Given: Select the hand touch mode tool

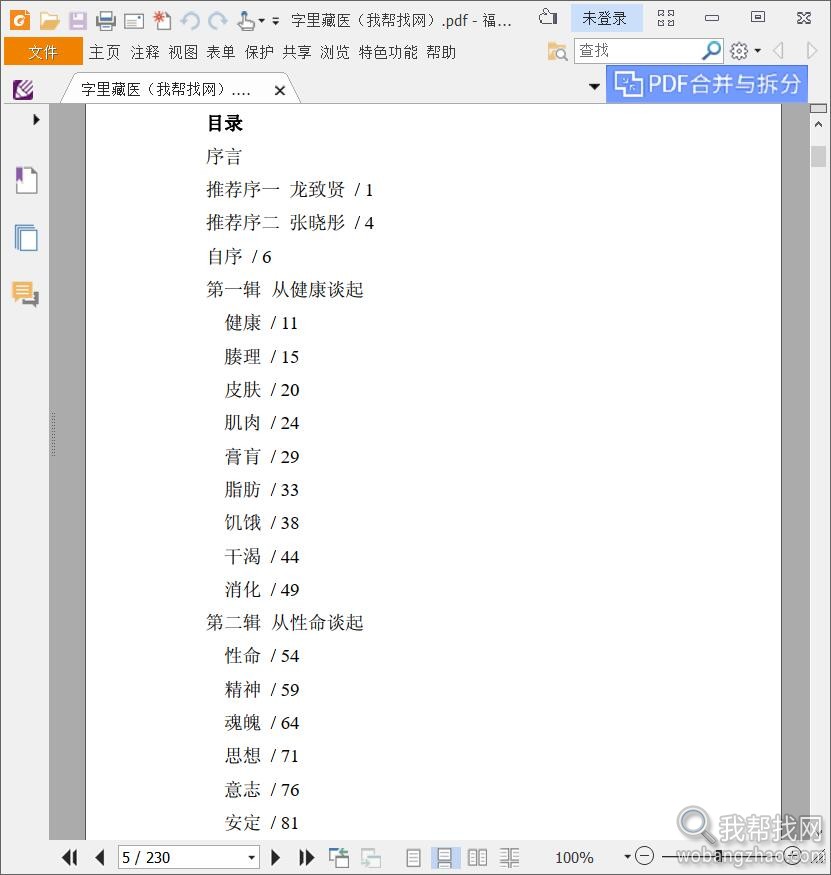Looking at the screenshot, I should point(245,21).
